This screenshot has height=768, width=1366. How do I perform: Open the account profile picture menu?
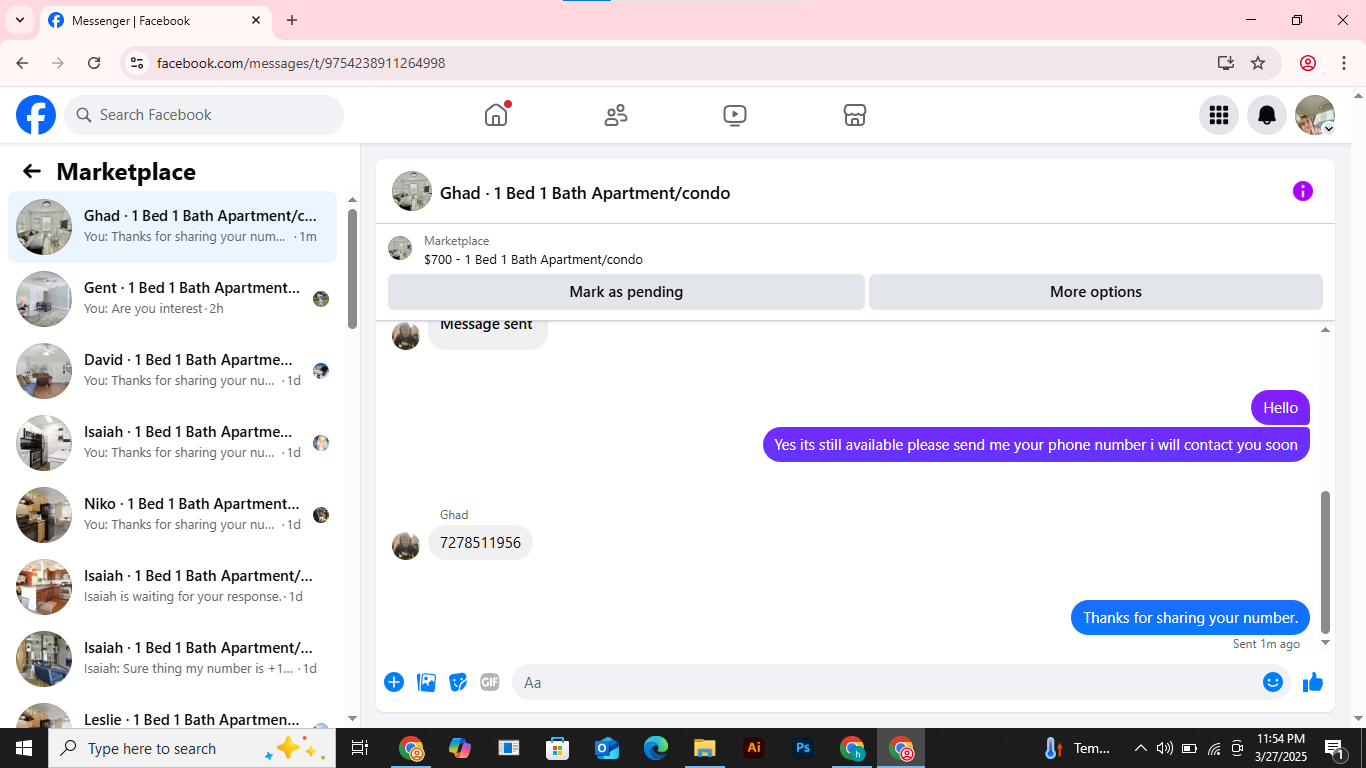point(1315,115)
